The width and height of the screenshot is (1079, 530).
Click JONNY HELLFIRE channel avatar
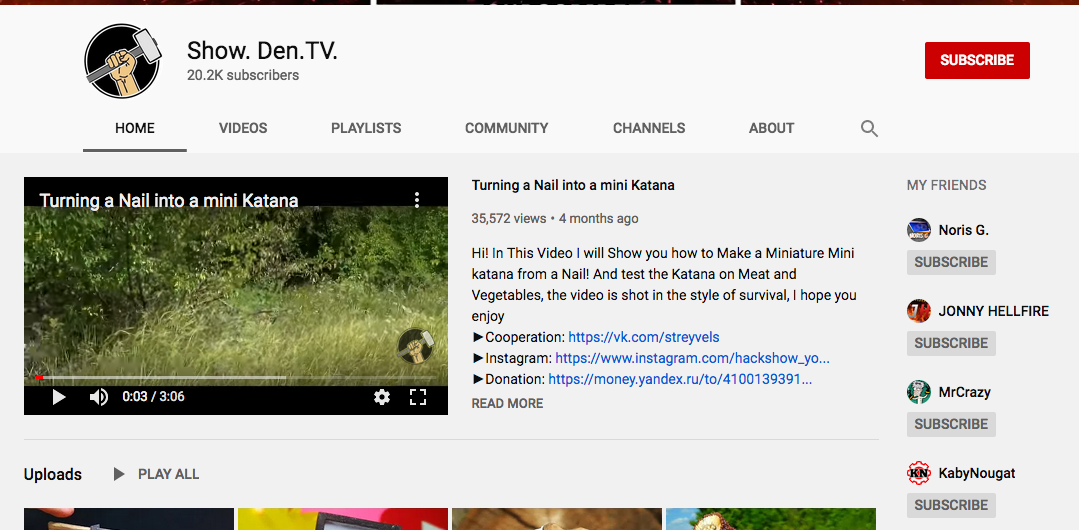pyautogui.click(x=919, y=311)
